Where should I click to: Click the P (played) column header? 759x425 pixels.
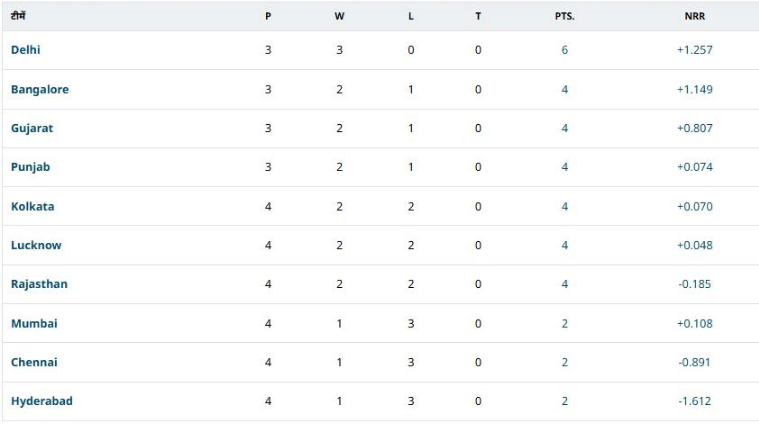(x=268, y=16)
